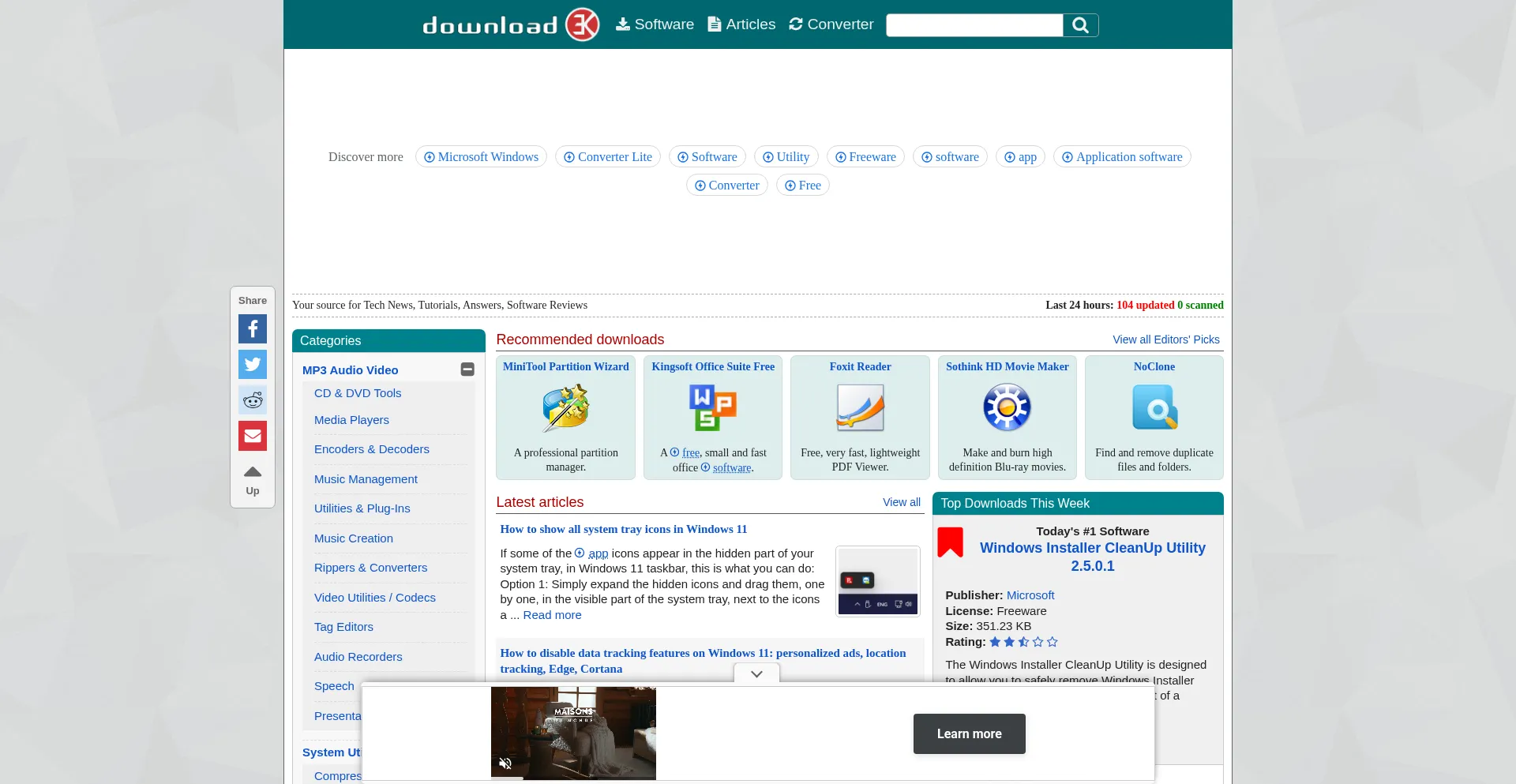This screenshot has width=1516, height=784.
Task: Click the Up arrow to scroll top
Action: (x=253, y=478)
